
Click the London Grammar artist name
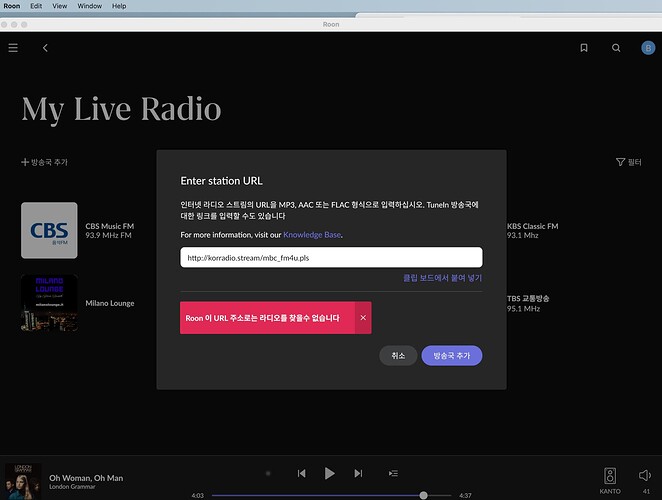pyautogui.click(x=72, y=487)
